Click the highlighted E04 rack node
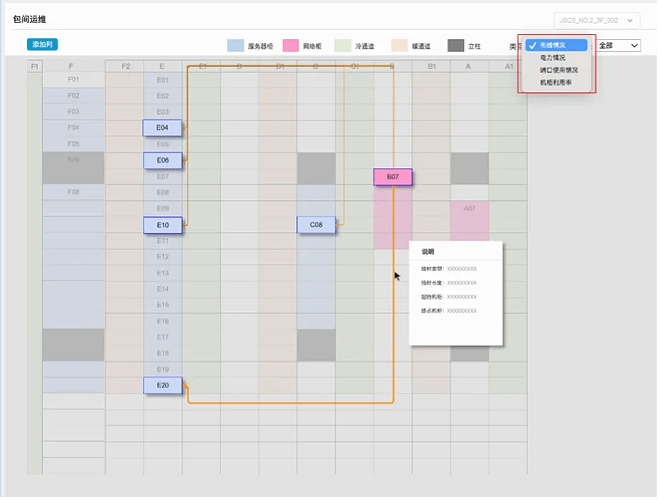658x500 pixels. tap(163, 128)
